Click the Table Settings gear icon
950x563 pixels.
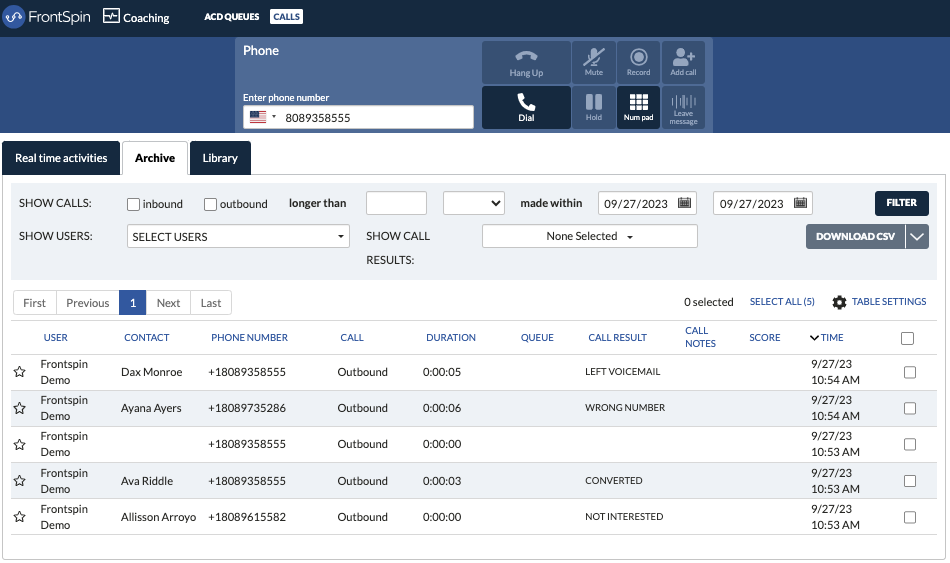pyautogui.click(x=839, y=302)
